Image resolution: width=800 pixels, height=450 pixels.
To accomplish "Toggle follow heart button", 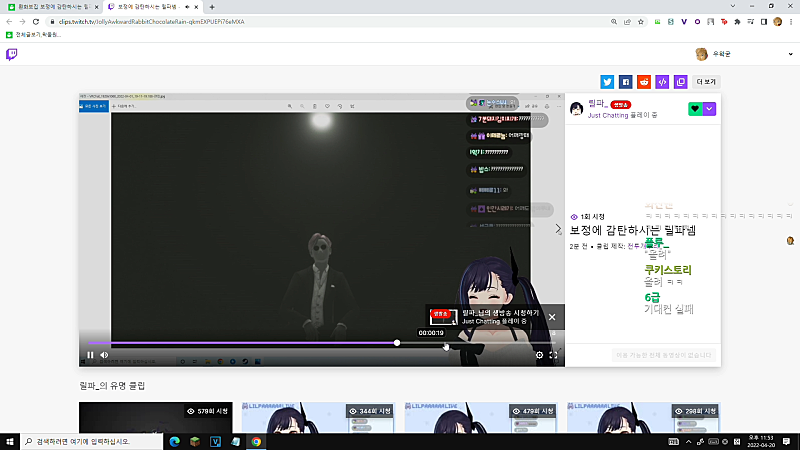I will coord(695,109).
